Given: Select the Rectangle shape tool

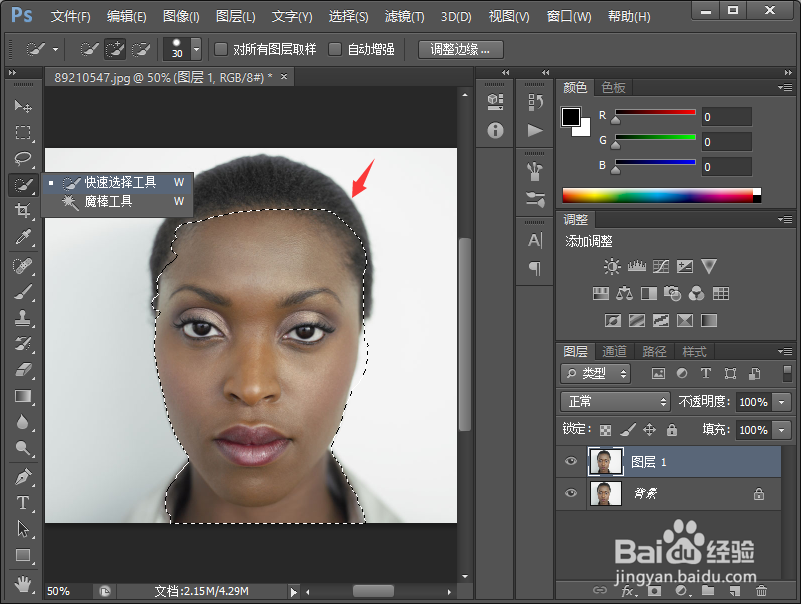Looking at the screenshot, I should 22,555.
